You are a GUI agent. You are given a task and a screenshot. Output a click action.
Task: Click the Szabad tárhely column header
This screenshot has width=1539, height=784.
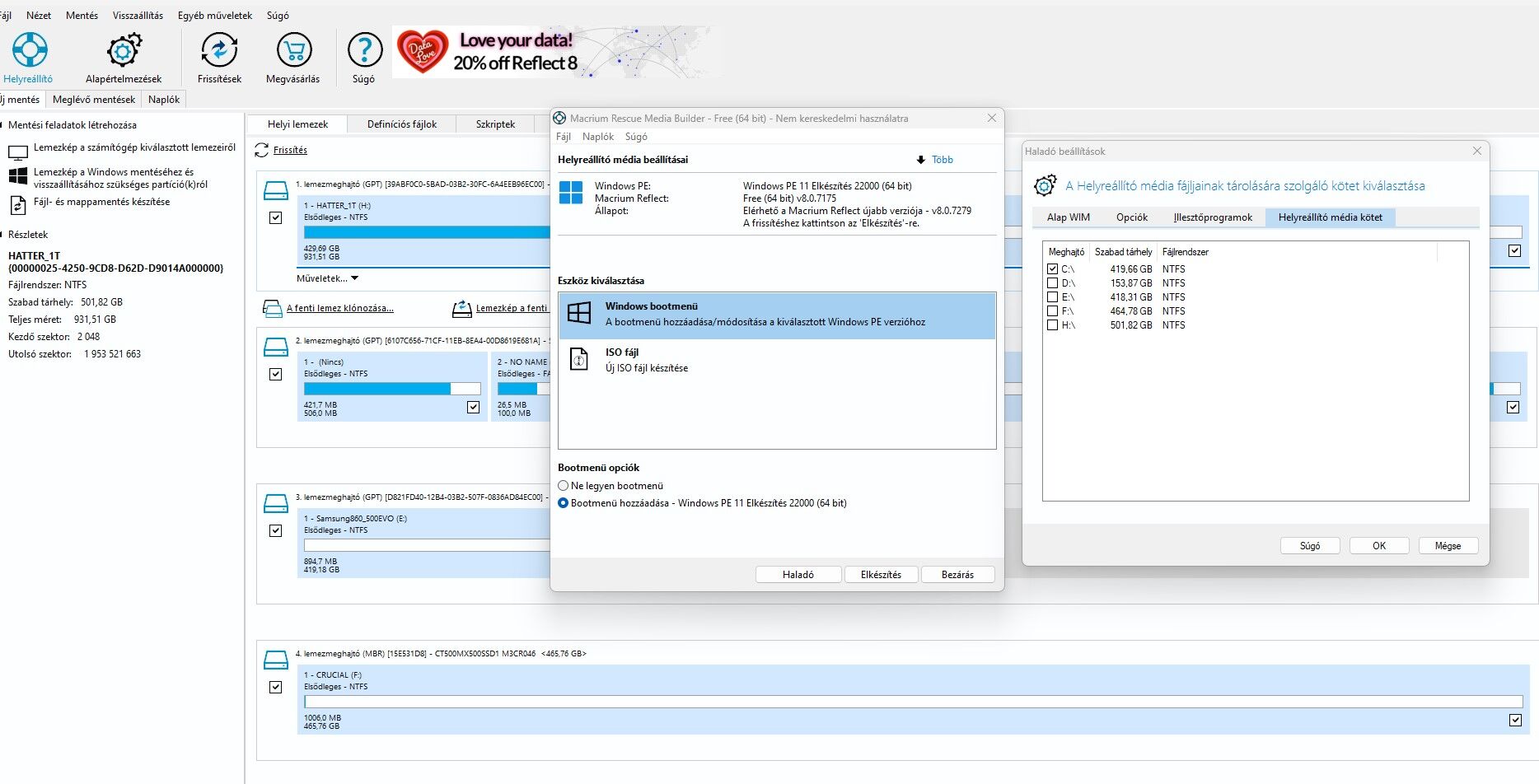(1124, 252)
